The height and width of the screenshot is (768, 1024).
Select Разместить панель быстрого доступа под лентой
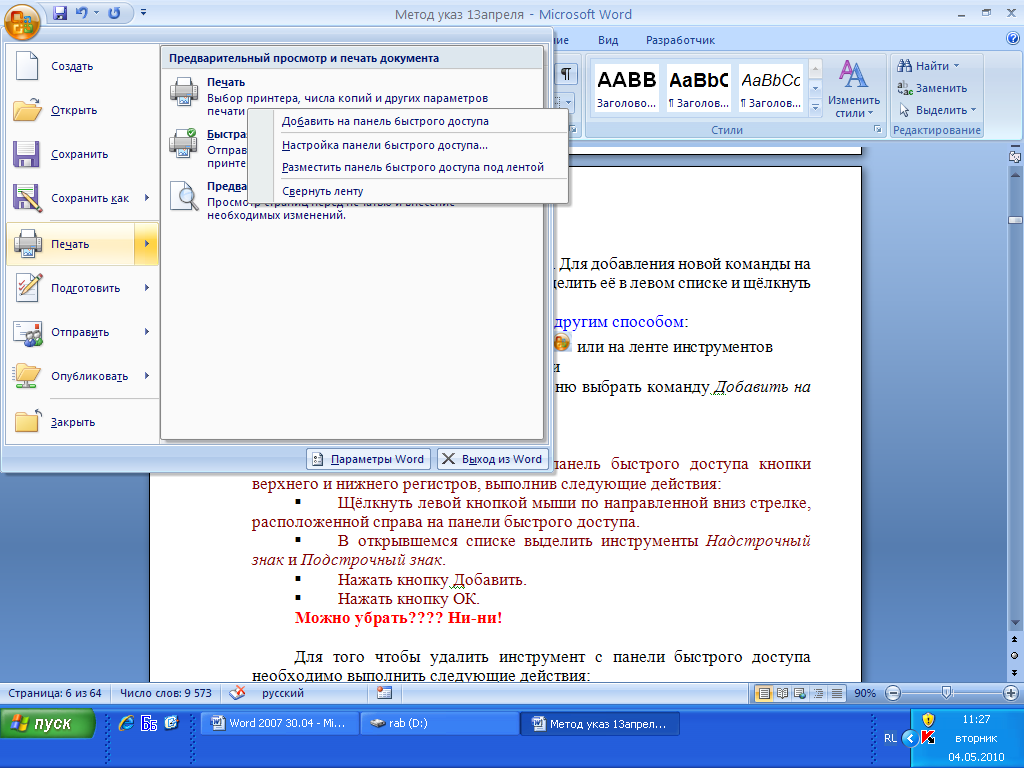[x=408, y=167]
